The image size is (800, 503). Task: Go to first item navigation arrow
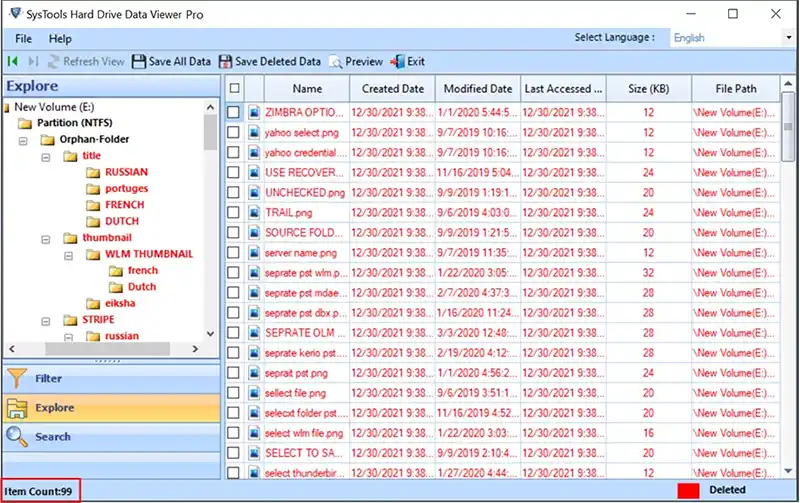click(13, 62)
